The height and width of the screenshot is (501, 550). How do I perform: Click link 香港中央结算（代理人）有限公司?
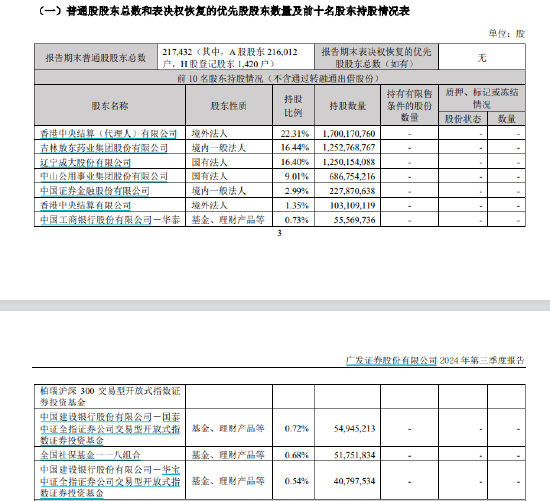[108, 134]
